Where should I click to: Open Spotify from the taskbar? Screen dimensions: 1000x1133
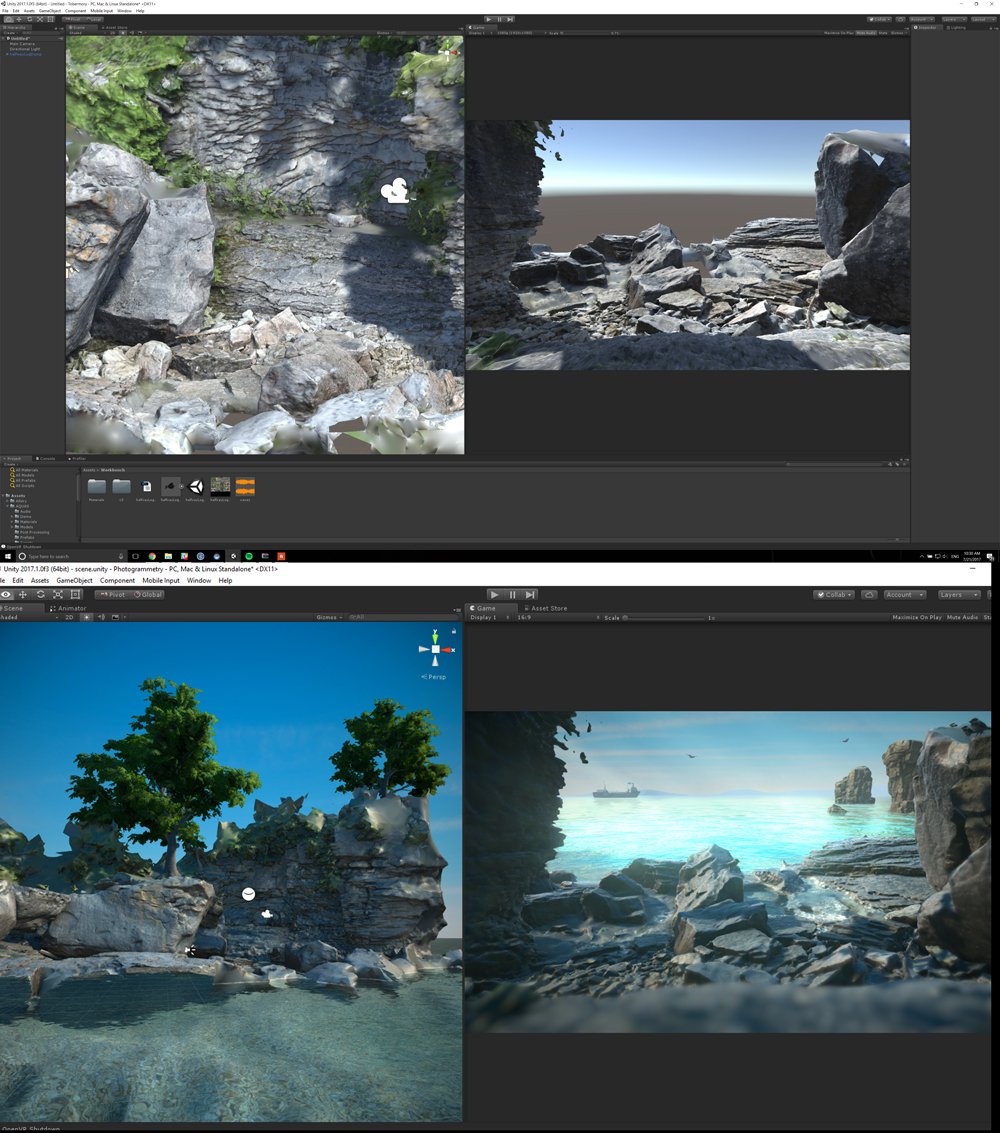[x=249, y=556]
